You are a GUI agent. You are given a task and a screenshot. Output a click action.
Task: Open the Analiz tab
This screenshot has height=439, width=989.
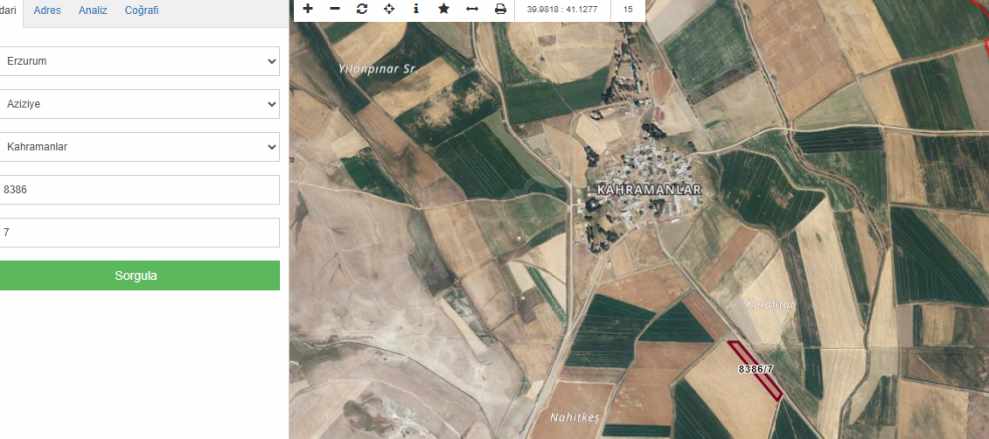click(93, 10)
